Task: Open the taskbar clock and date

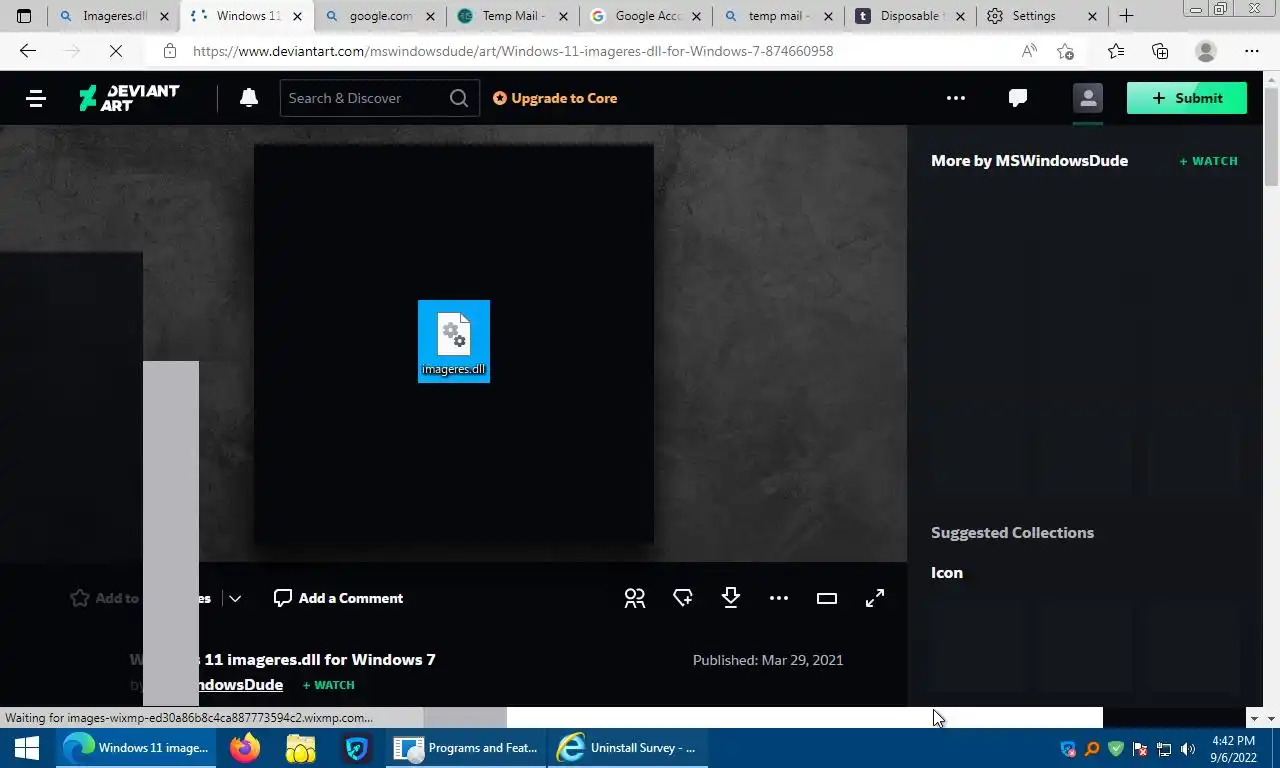Action: click(x=1233, y=749)
